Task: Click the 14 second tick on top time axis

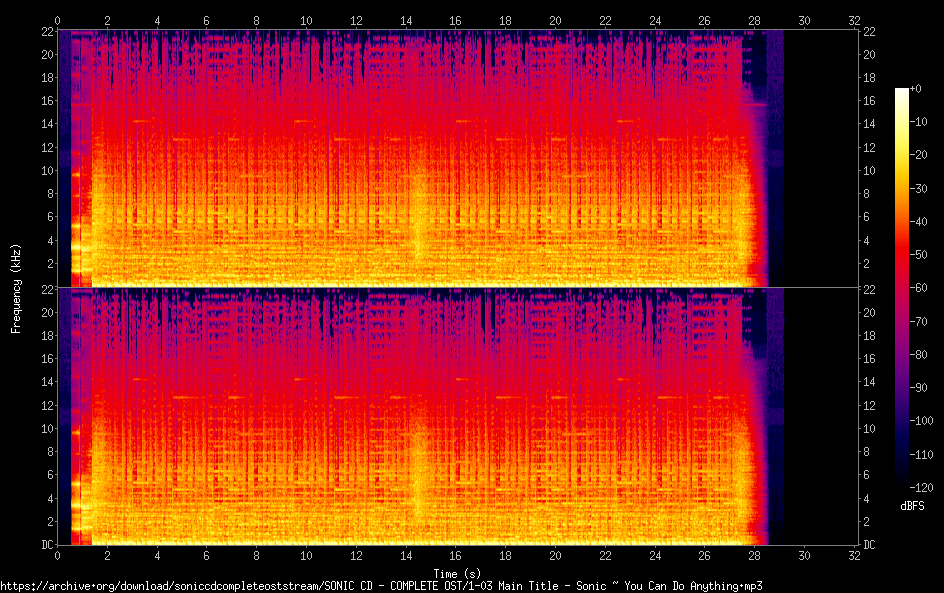Action: tap(406, 20)
